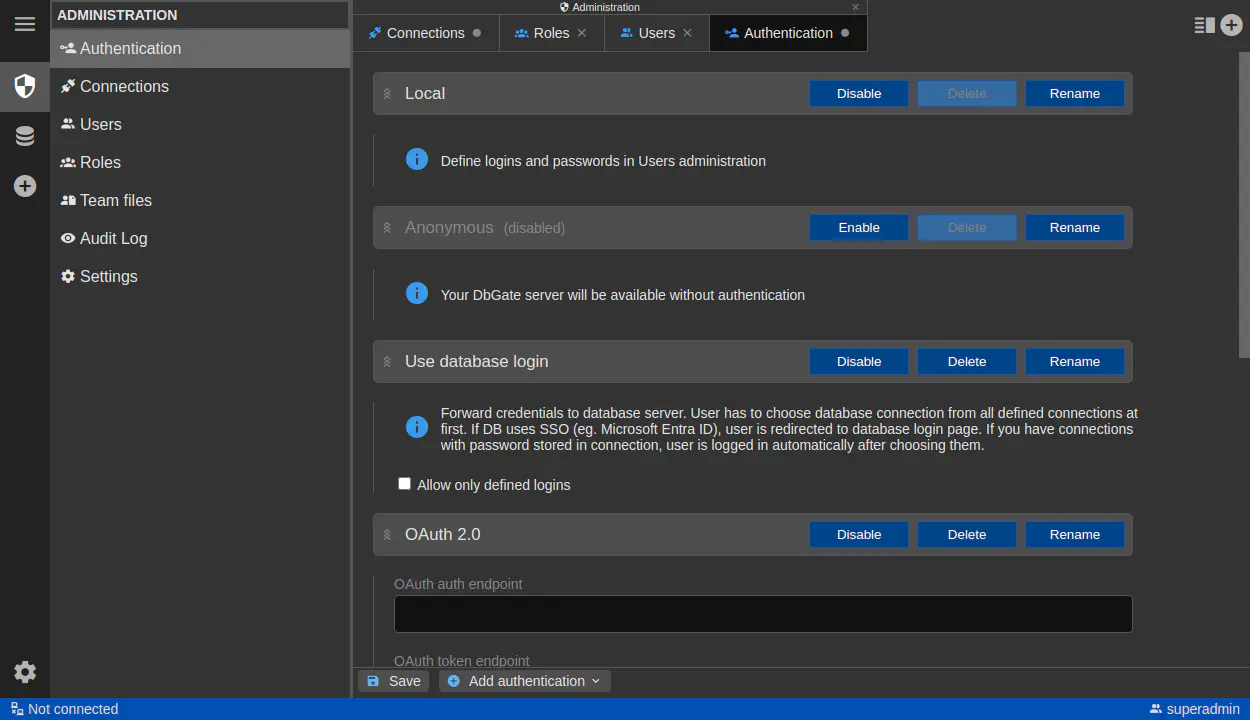This screenshot has height=720, width=1250.
Task: Click the add new tab plus icon
Action: (1231, 26)
